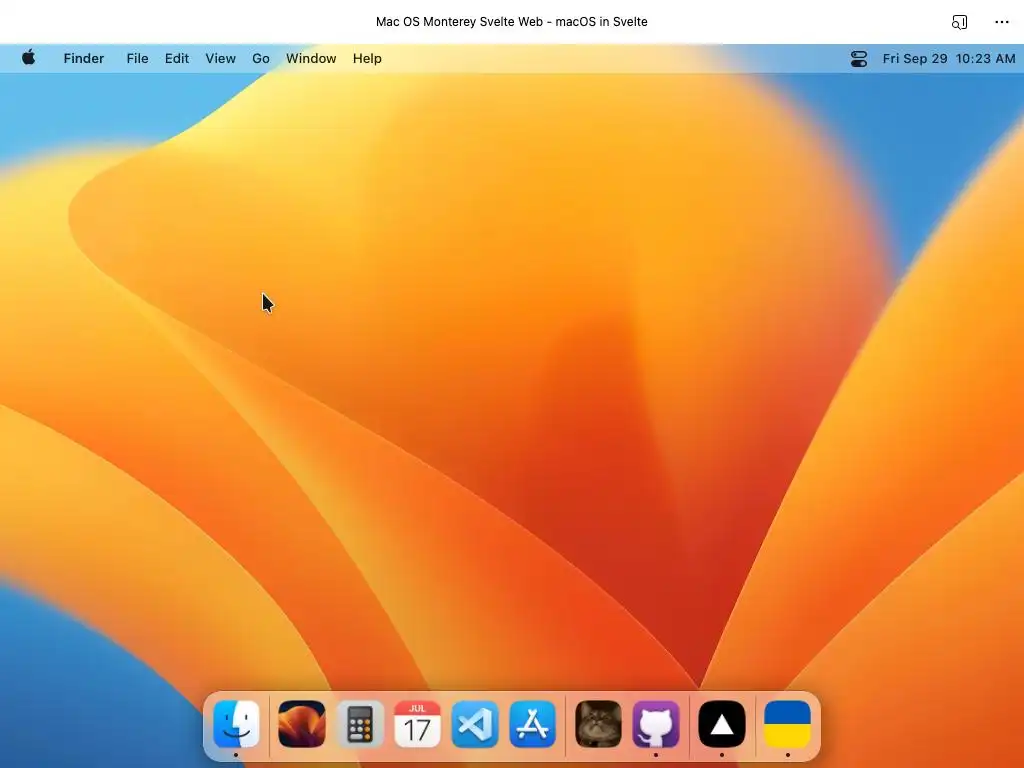Screen dimensions: 1024x768
Task: Click the cat photo dock icon
Action: click(x=598, y=724)
